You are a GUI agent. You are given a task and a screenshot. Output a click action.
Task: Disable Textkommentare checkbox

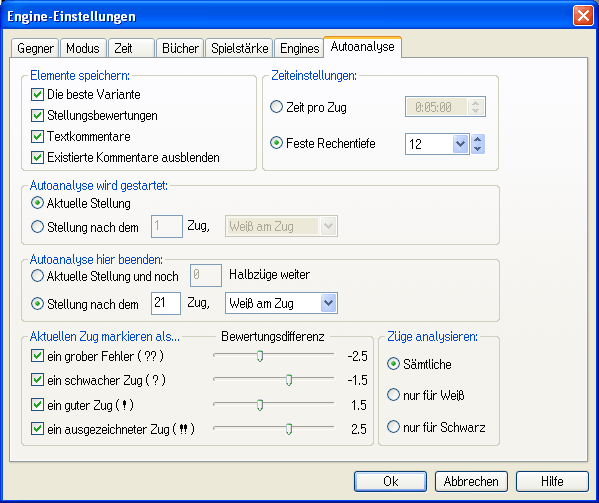pos(37,136)
